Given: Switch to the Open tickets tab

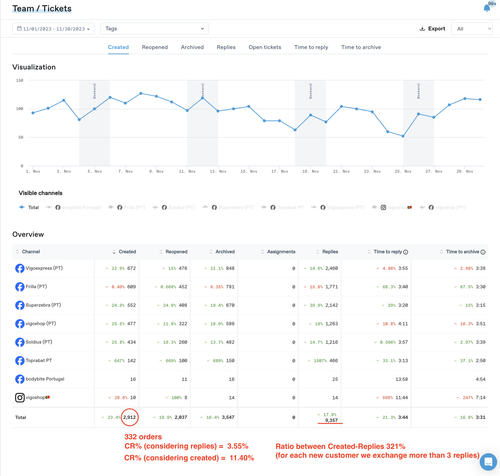Looking at the screenshot, I should [265, 47].
